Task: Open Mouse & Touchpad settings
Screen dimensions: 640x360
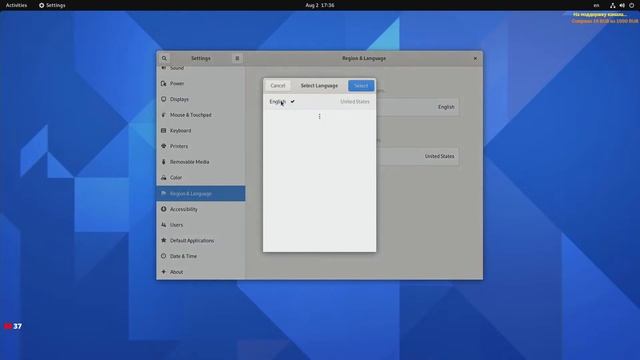Action: (201, 115)
